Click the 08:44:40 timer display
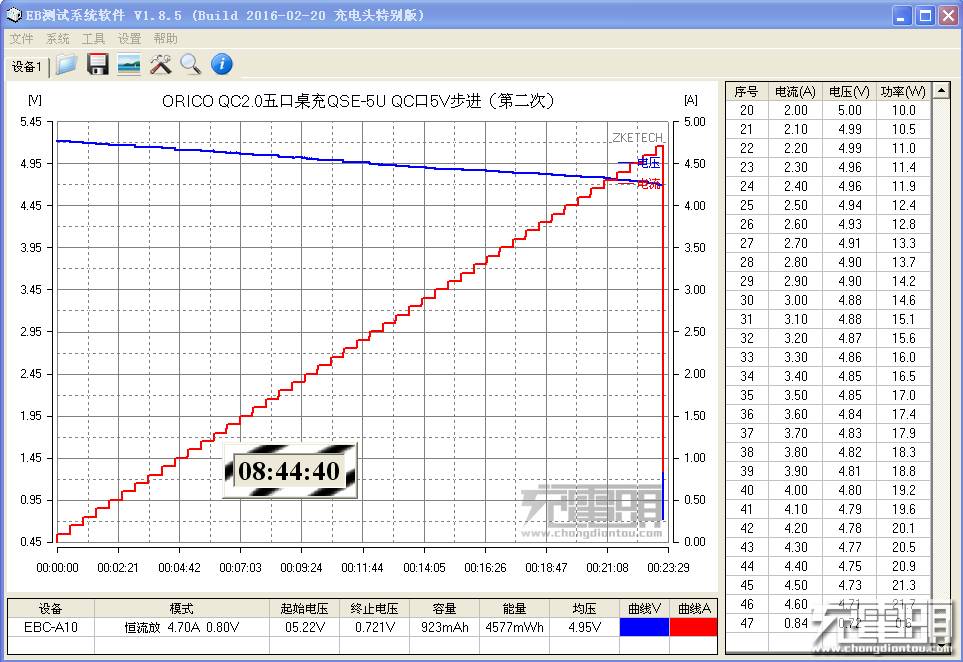Screen dimensions: 963x662 [x=289, y=471]
